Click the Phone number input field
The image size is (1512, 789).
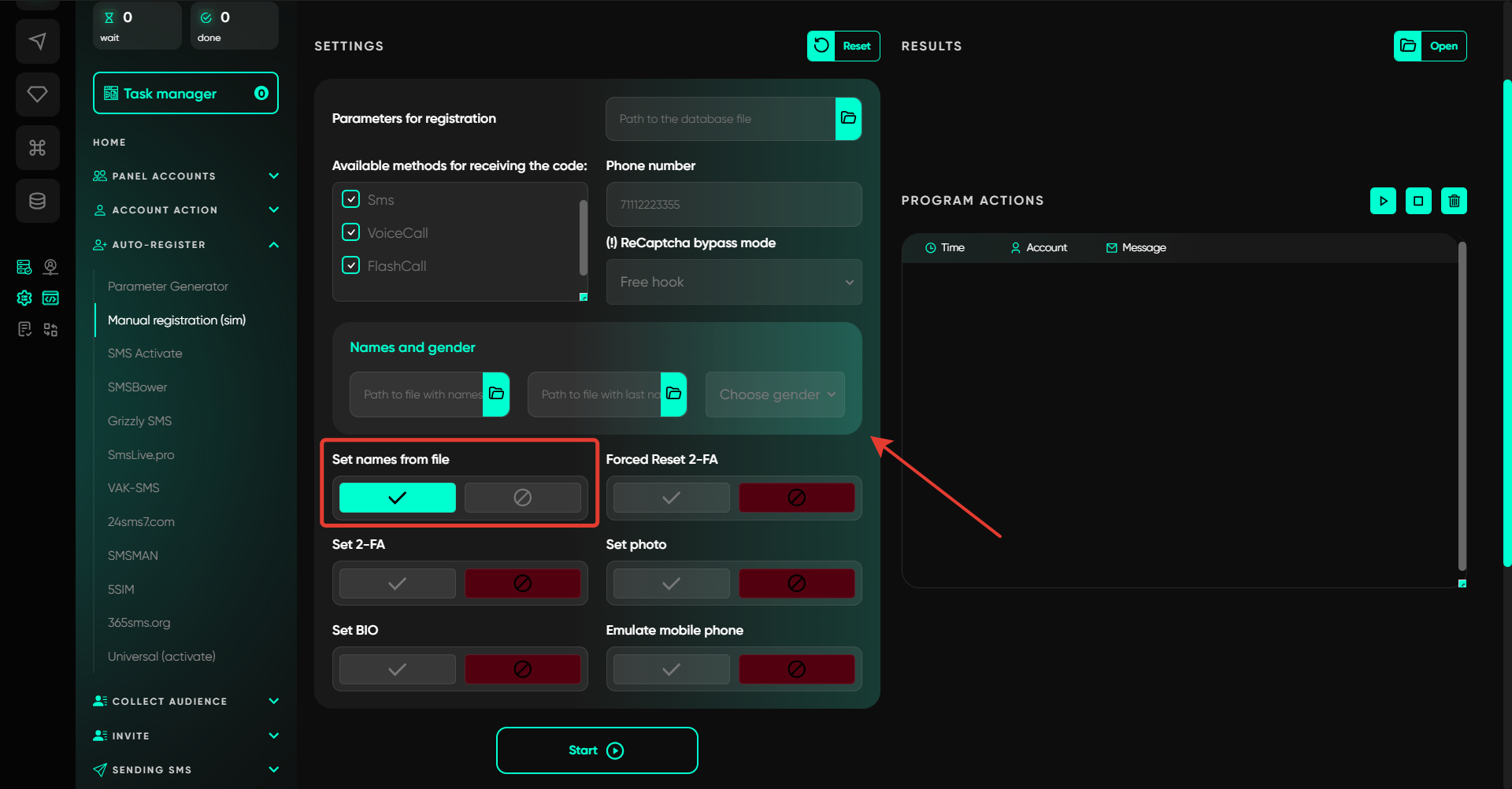(x=733, y=205)
